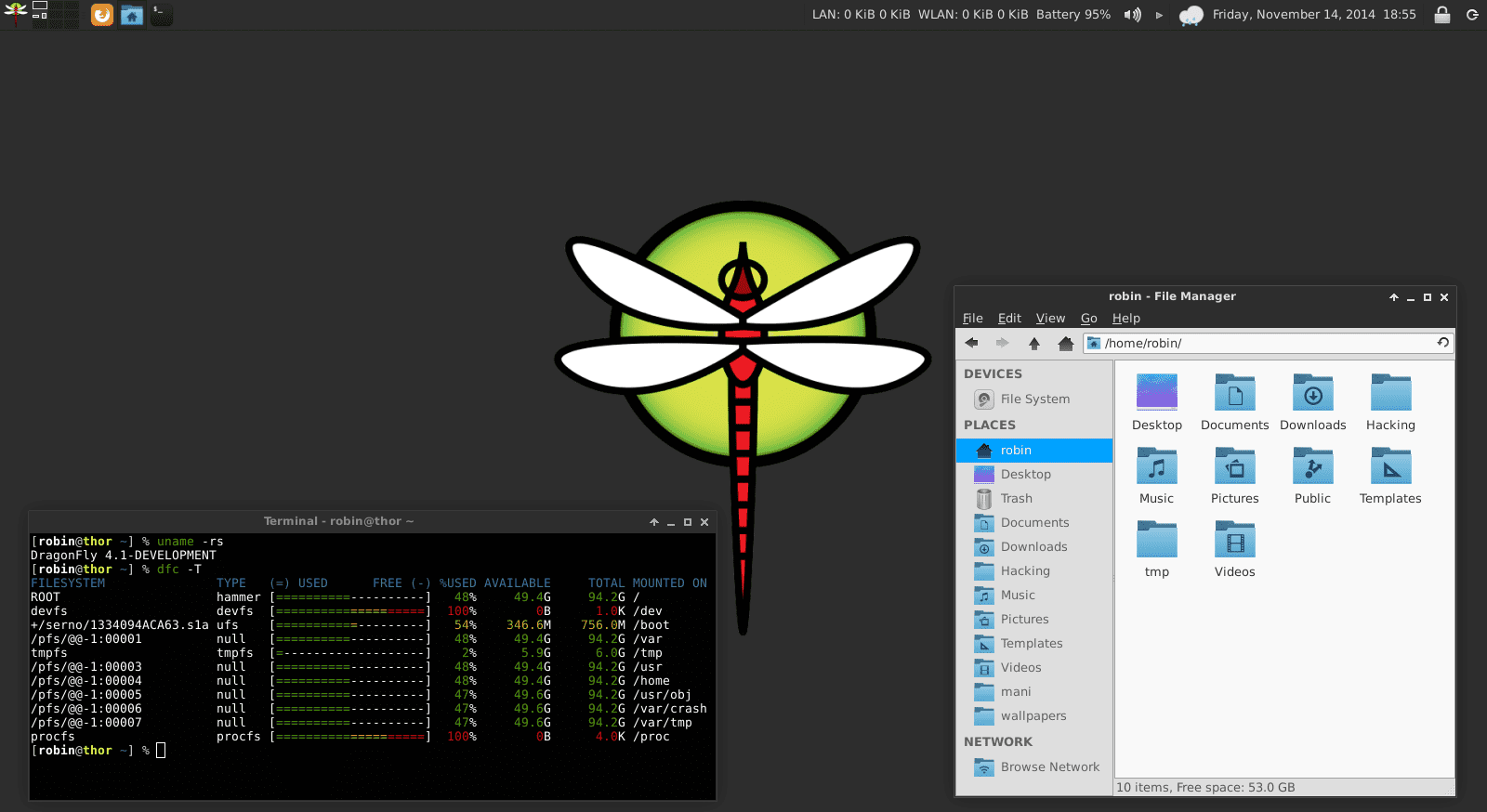Select Music in the Places sidebar
Image resolution: width=1487 pixels, height=812 pixels.
click(1034, 596)
